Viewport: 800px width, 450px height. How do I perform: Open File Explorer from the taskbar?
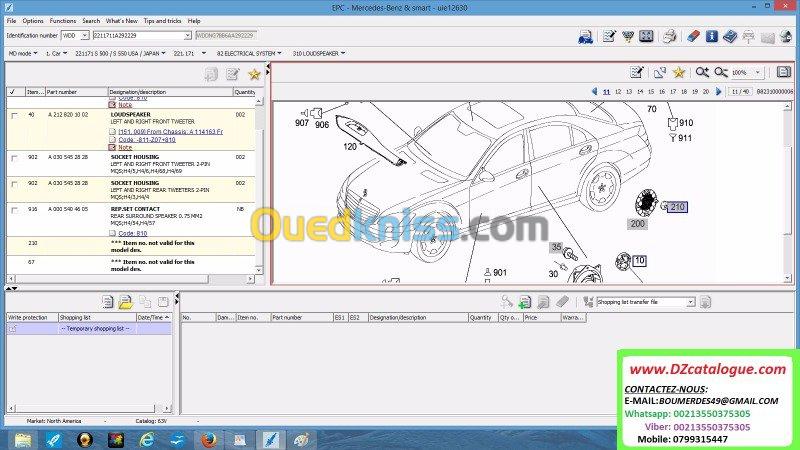click(x=23, y=440)
